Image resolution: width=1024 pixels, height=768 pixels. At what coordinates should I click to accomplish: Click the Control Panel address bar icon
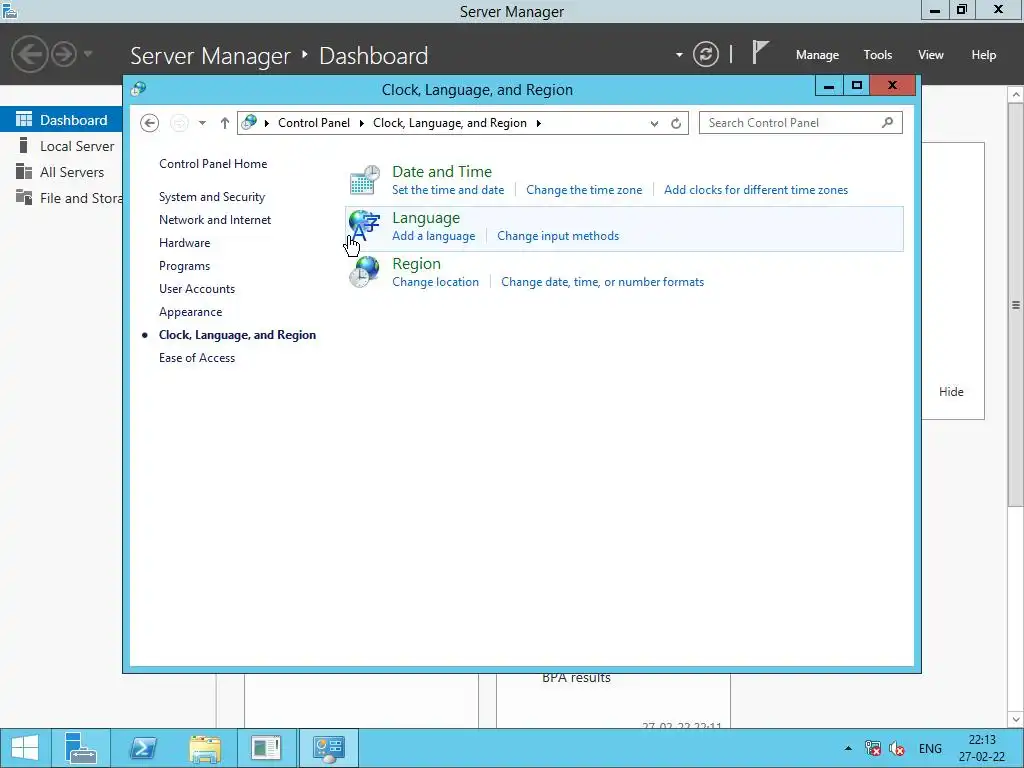249,122
